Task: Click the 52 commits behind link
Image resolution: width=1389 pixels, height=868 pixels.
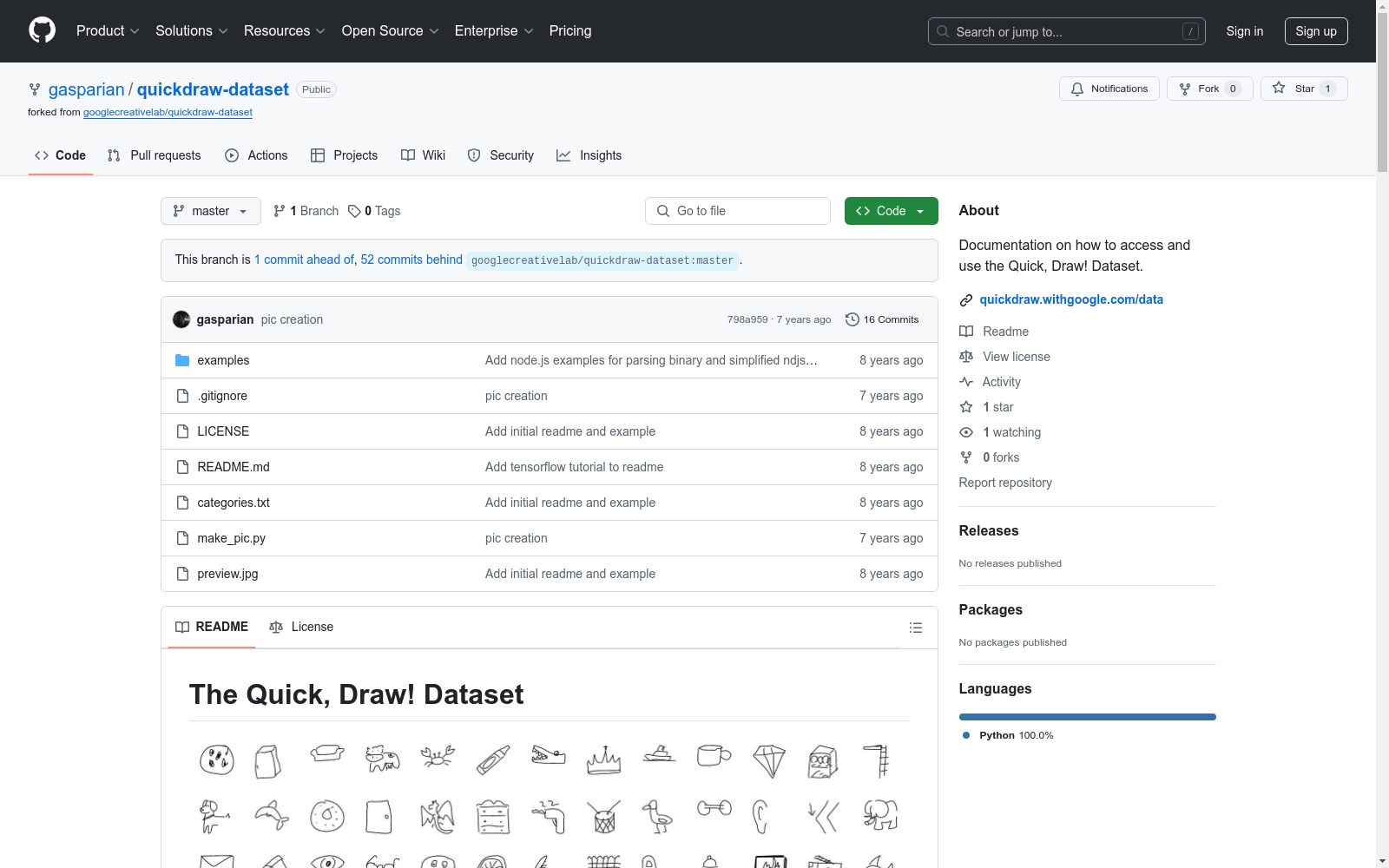Action: (x=411, y=260)
